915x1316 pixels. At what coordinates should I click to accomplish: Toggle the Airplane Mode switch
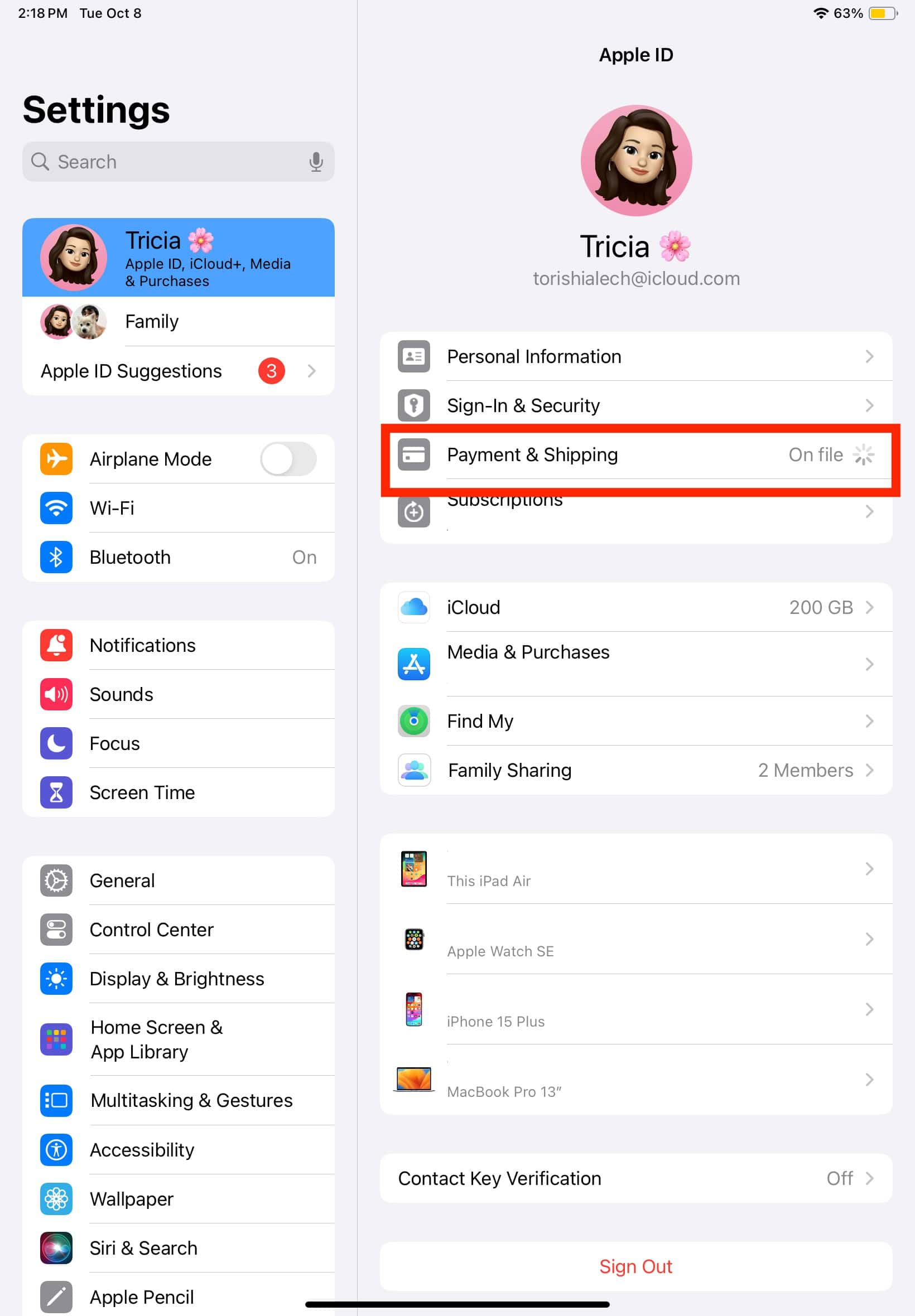click(x=288, y=459)
